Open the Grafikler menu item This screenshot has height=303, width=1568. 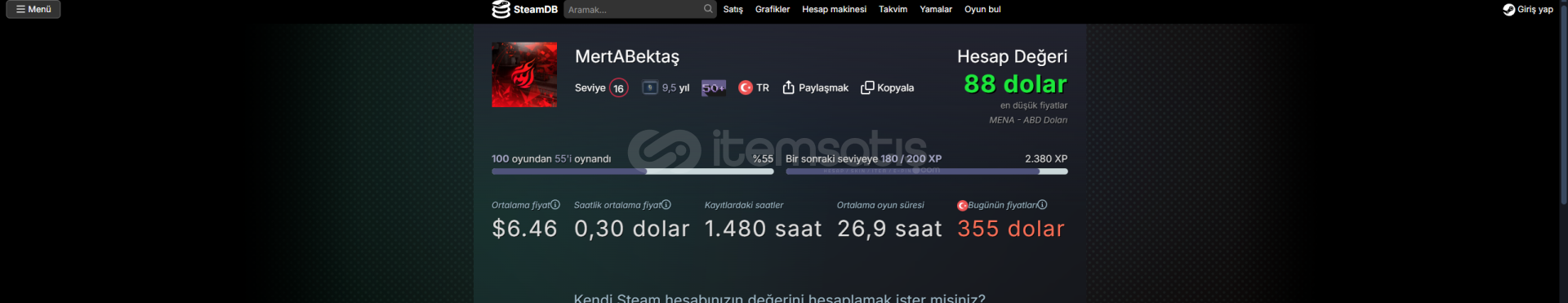772,9
